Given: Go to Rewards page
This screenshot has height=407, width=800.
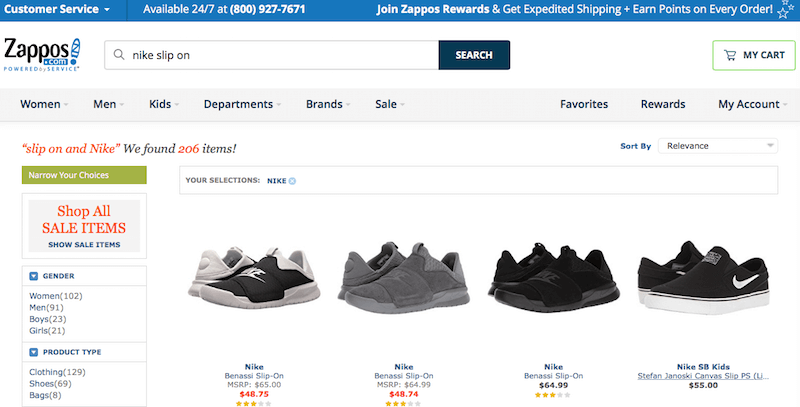Looking at the screenshot, I should pos(663,104).
